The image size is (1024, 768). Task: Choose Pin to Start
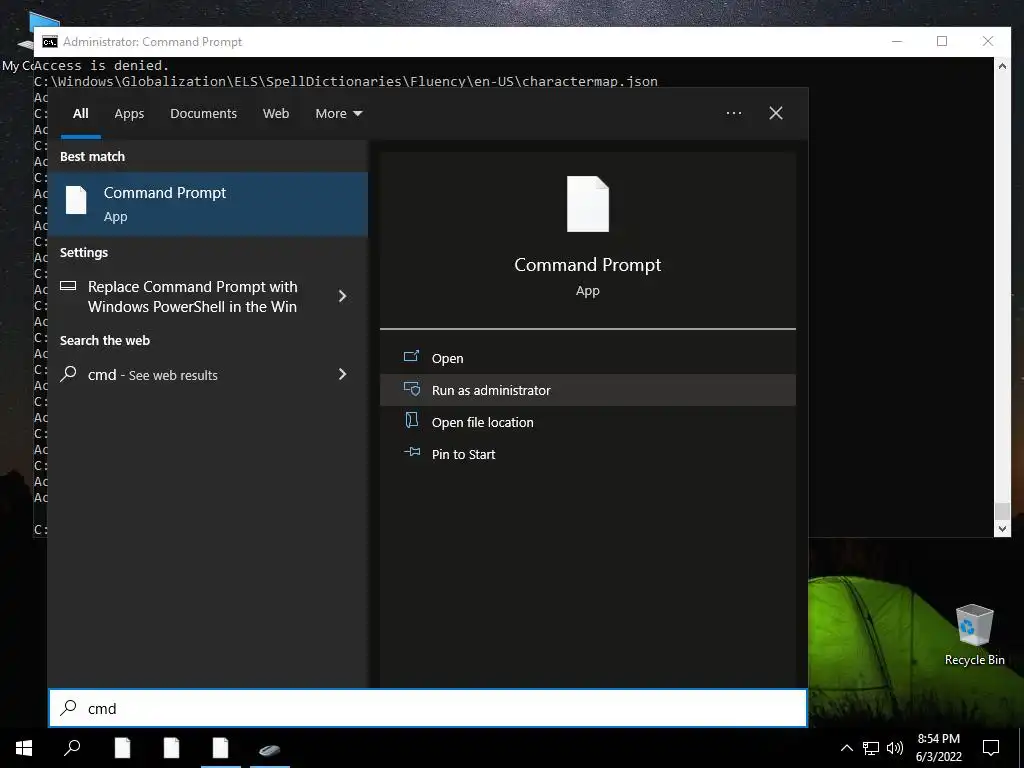click(x=587, y=454)
